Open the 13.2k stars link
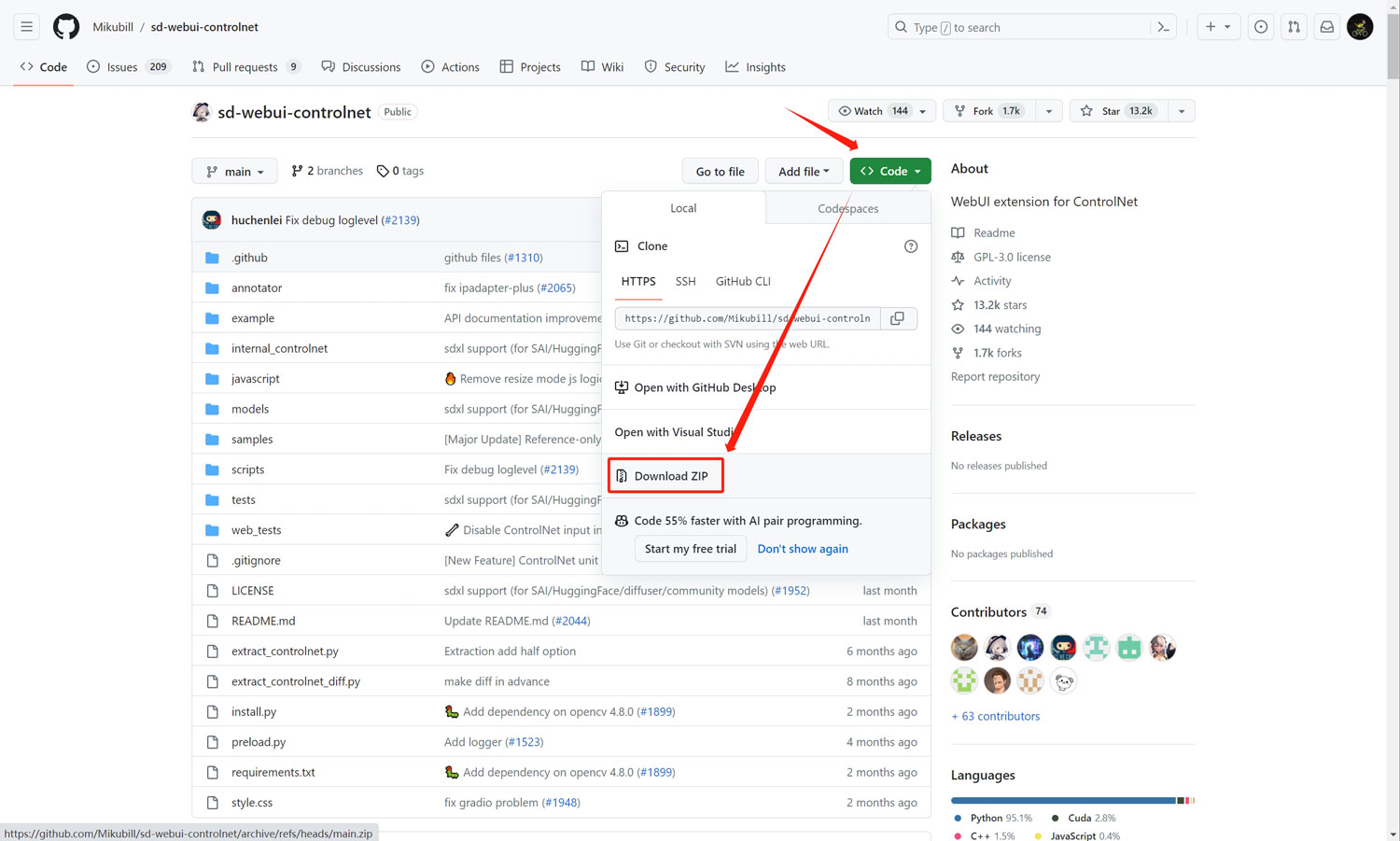1400x841 pixels. pyautogui.click(x=989, y=305)
